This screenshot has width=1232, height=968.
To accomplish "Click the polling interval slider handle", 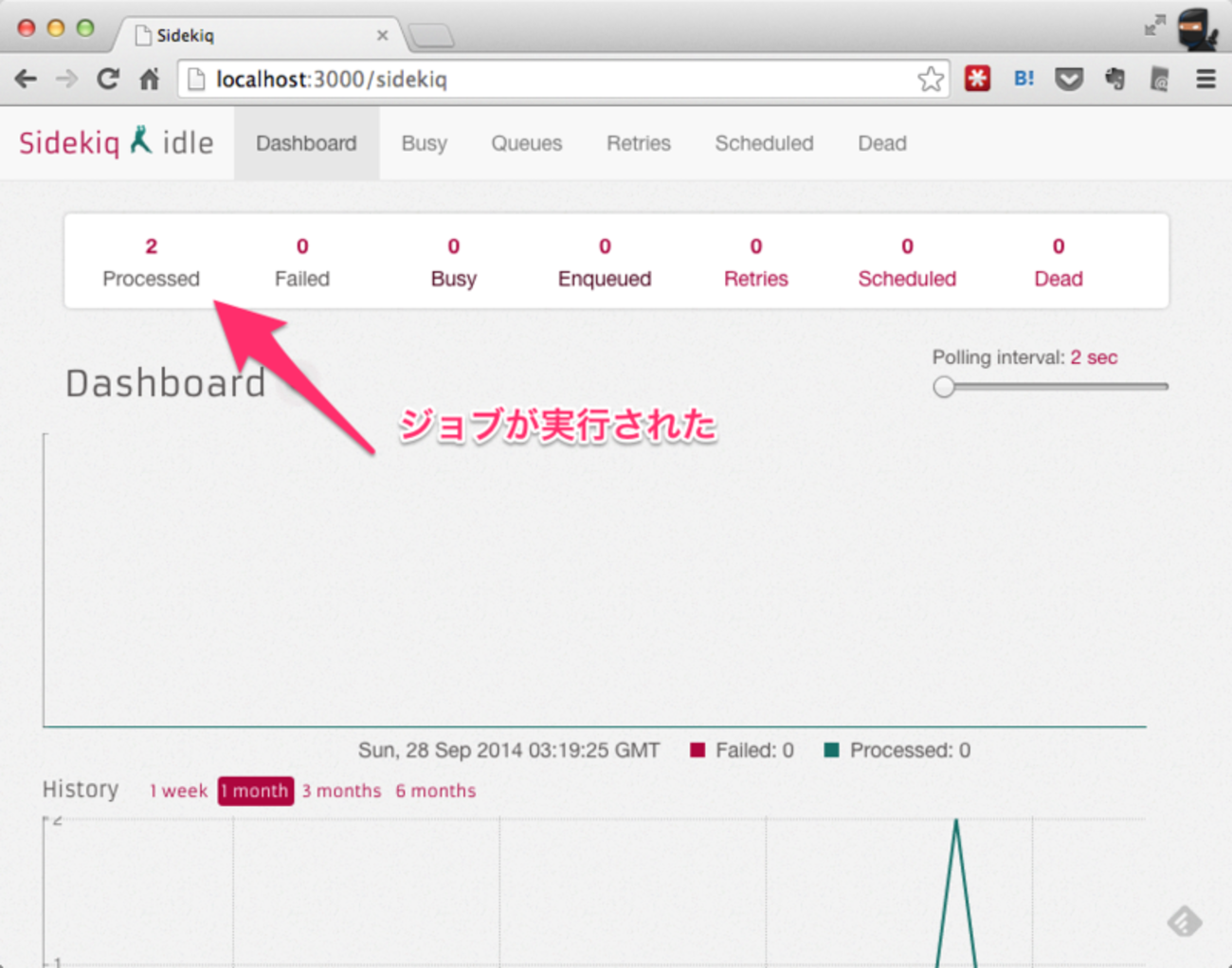I will [x=944, y=387].
